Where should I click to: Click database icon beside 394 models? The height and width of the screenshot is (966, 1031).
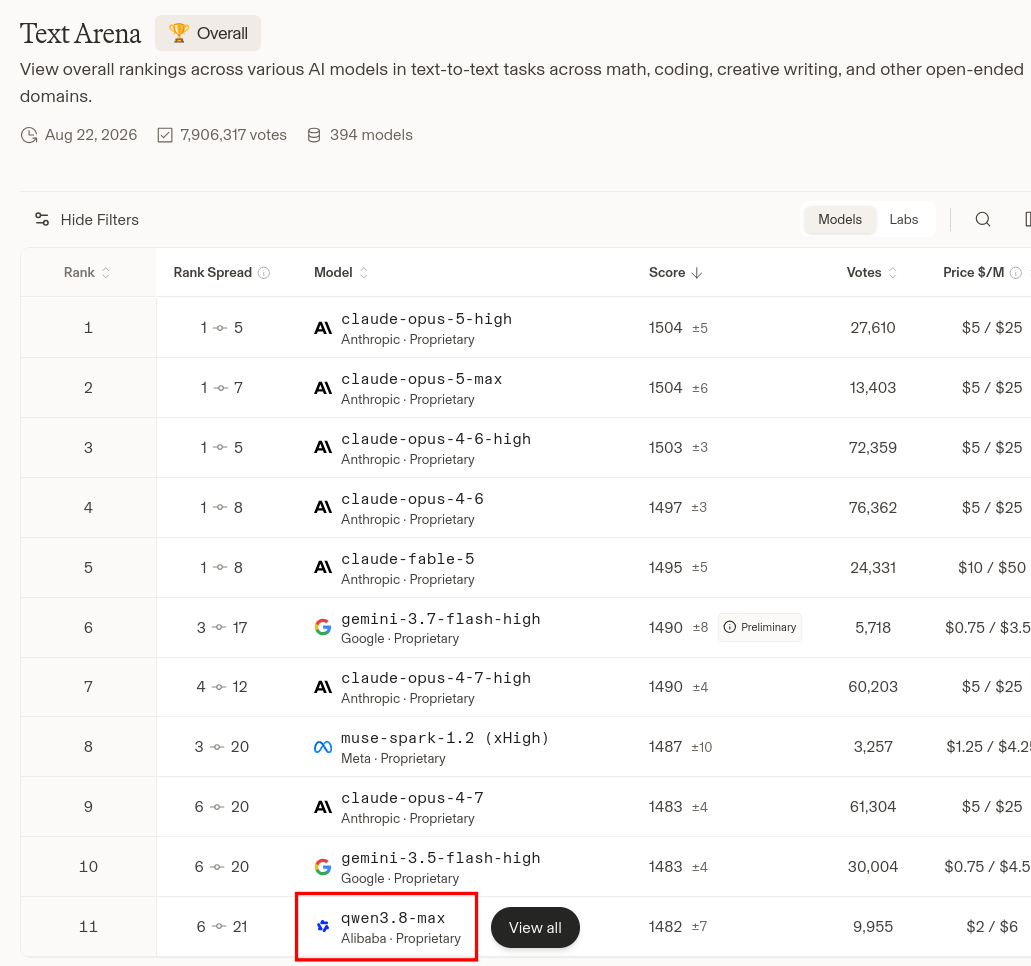click(314, 135)
